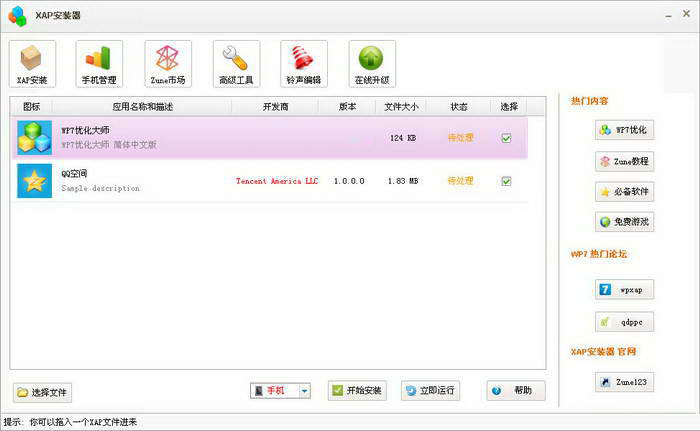The image size is (700, 431).
Task: Open 在线升级 green arrow icon
Action: coord(372,64)
